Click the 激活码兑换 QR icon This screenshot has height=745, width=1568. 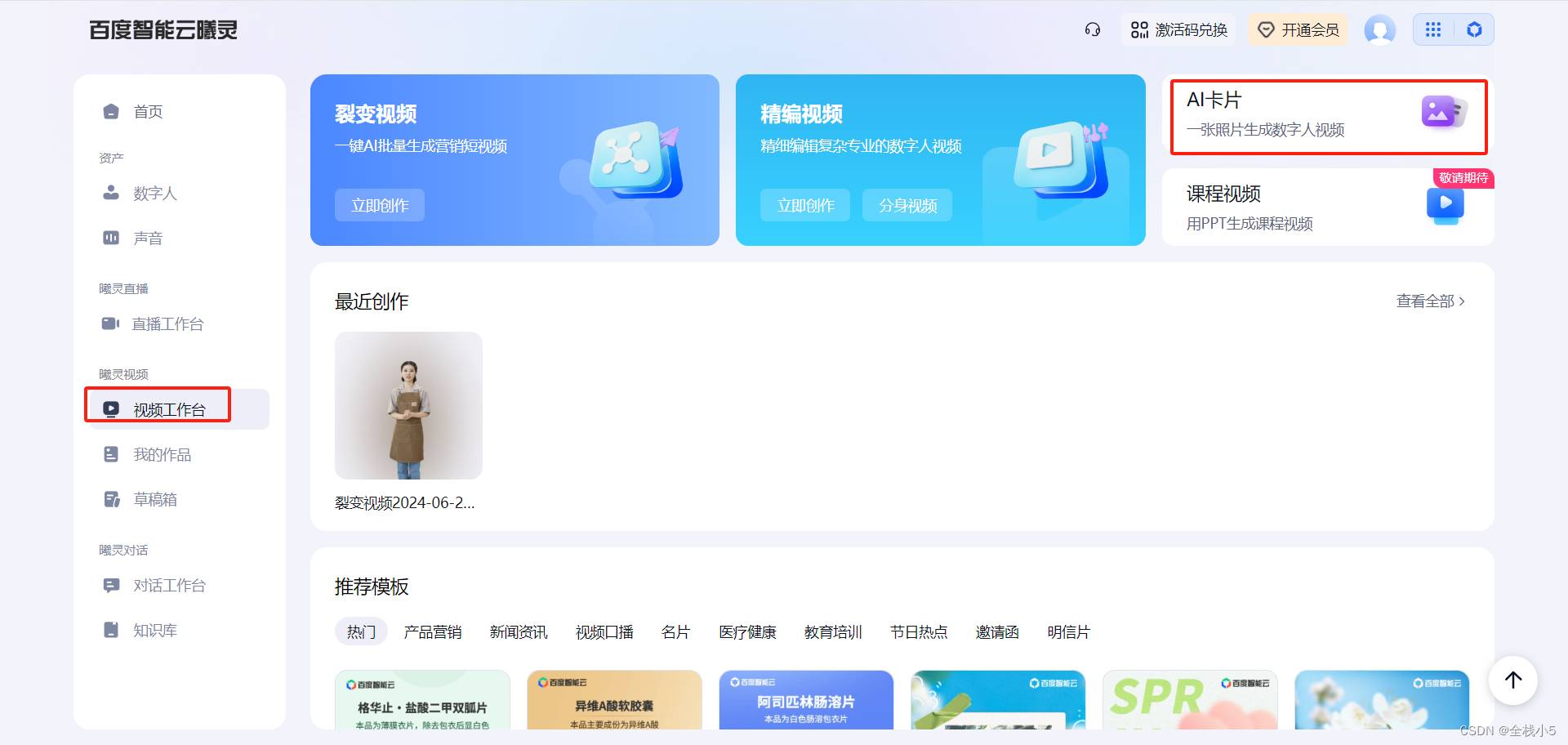pyautogui.click(x=1139, y=30)
